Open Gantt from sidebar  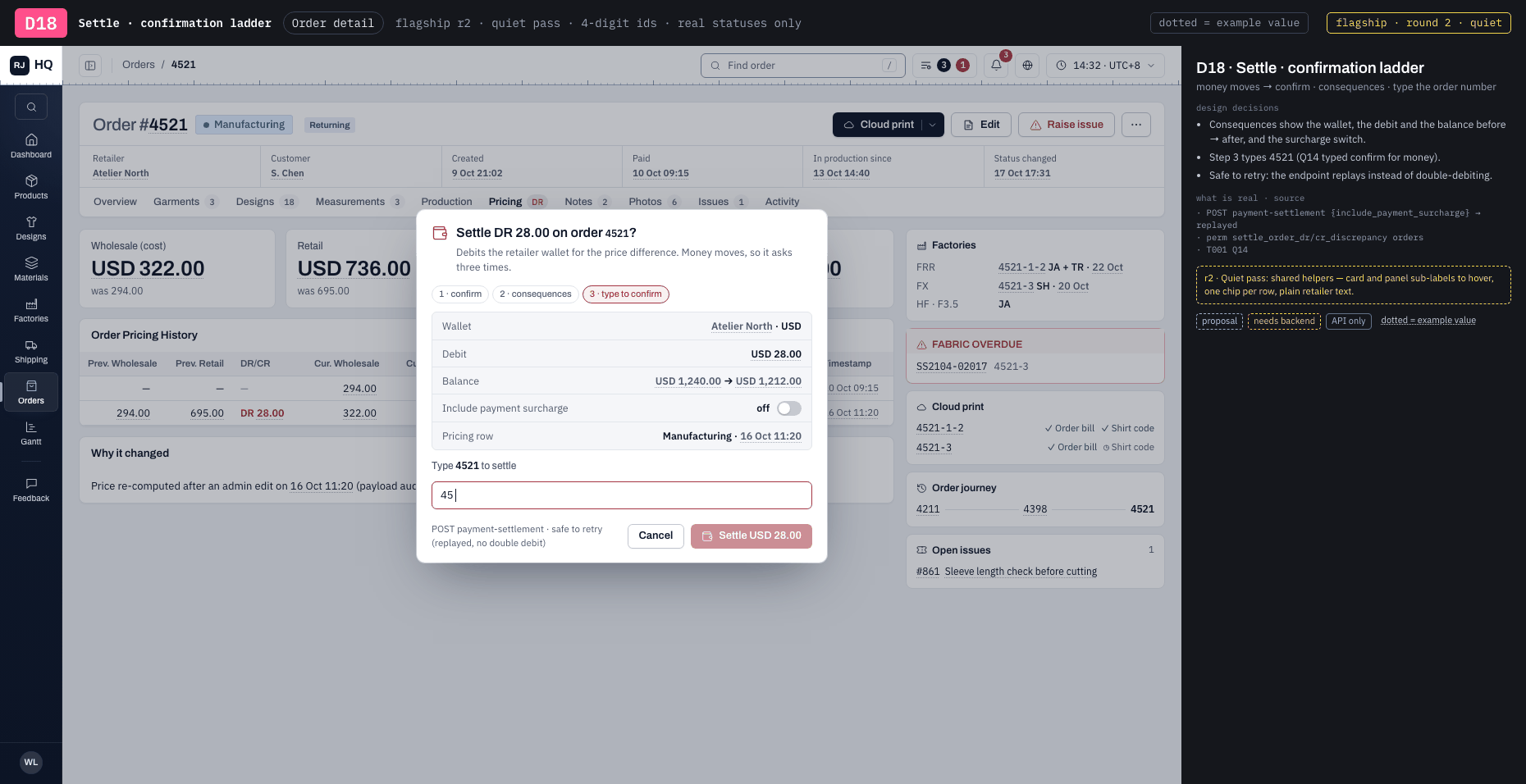point(31,433)
